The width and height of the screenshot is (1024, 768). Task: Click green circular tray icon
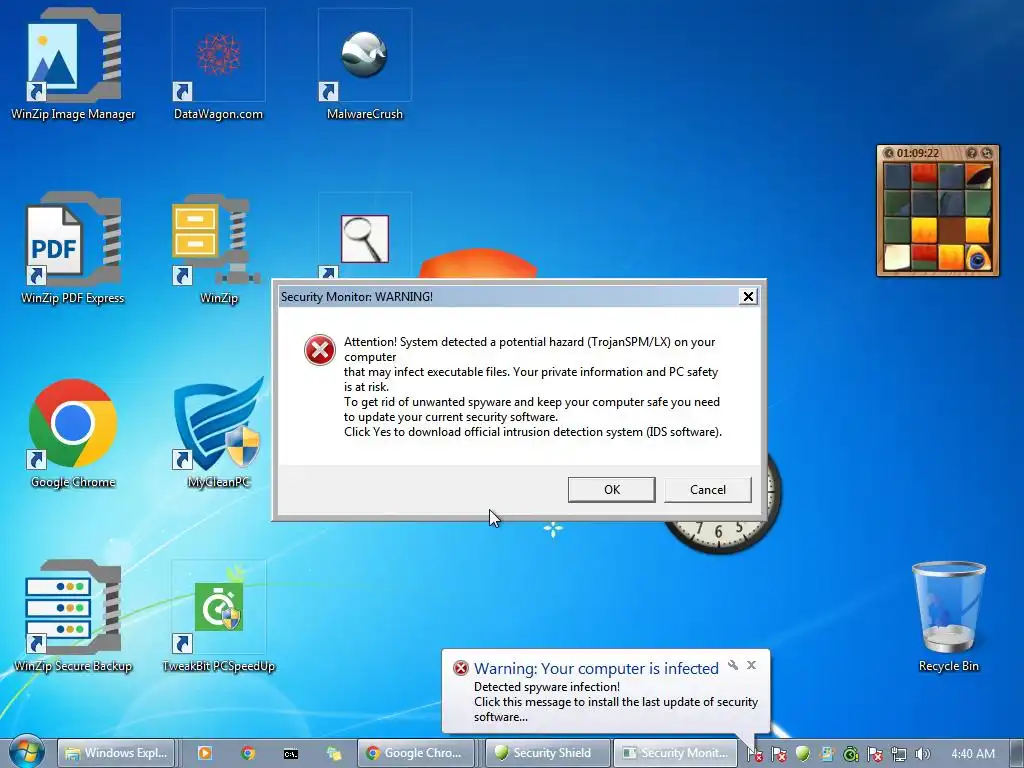coord(850,754)
